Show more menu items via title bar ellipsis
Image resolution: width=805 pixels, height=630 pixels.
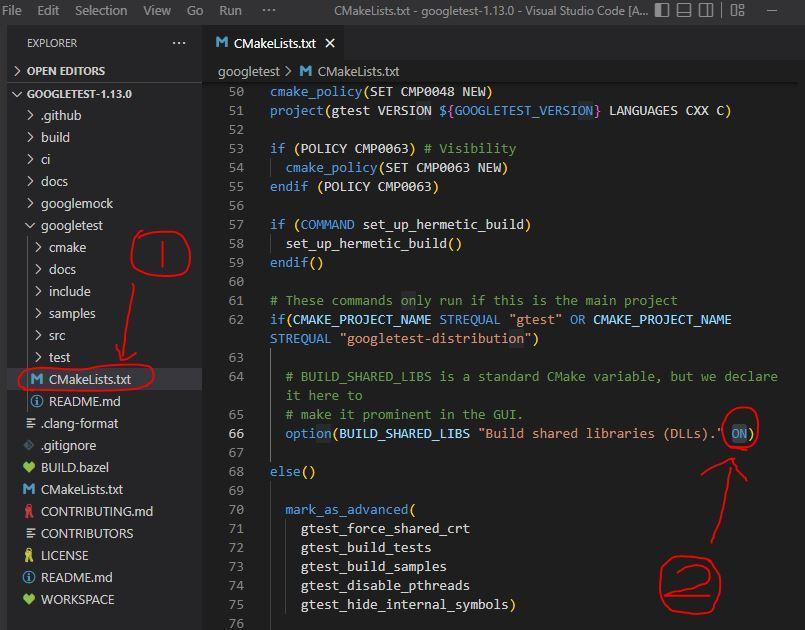[x=269, y=10]
